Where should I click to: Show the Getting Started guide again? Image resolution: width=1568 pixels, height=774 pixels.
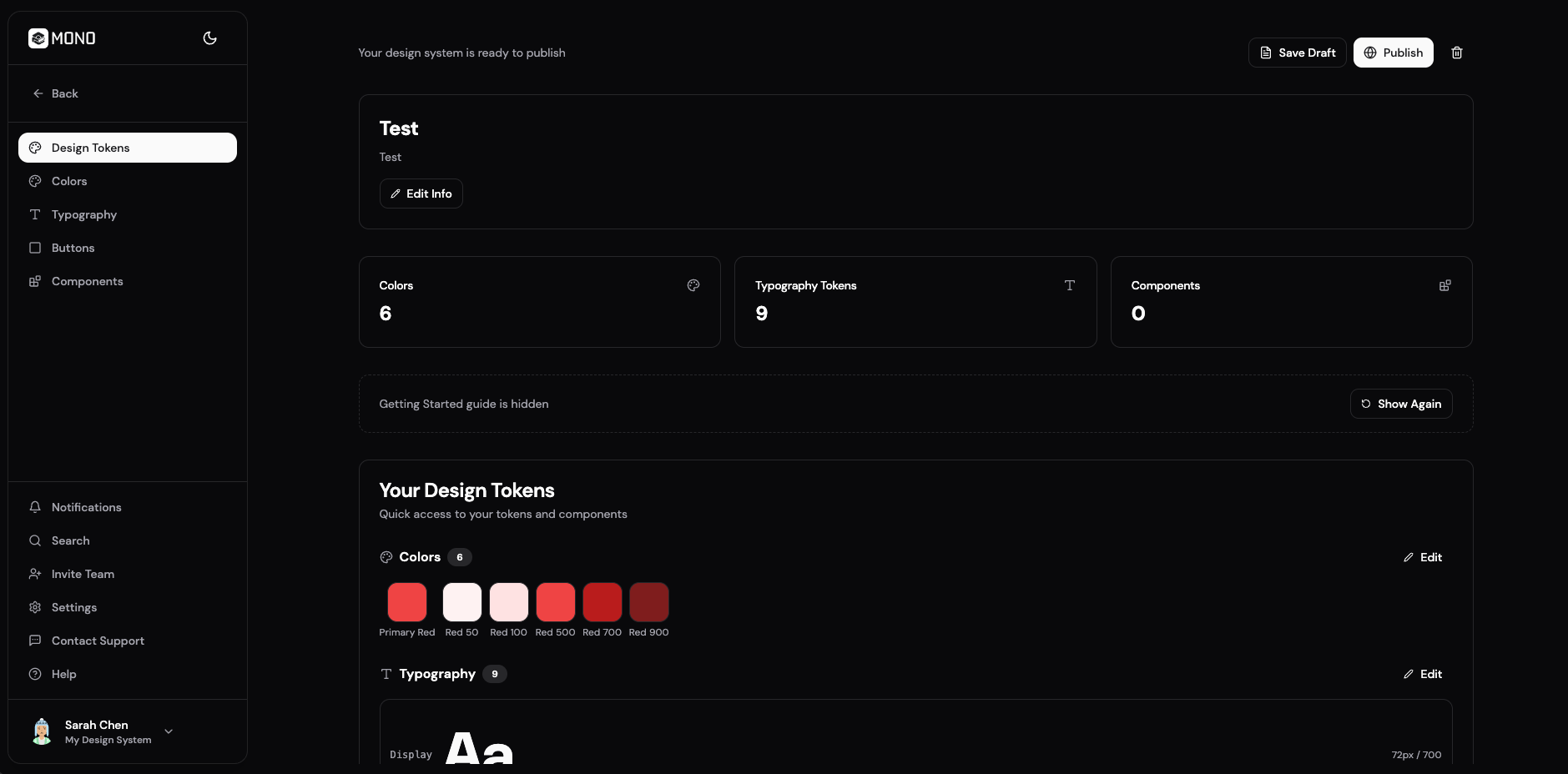click(x=1401, y=404)
